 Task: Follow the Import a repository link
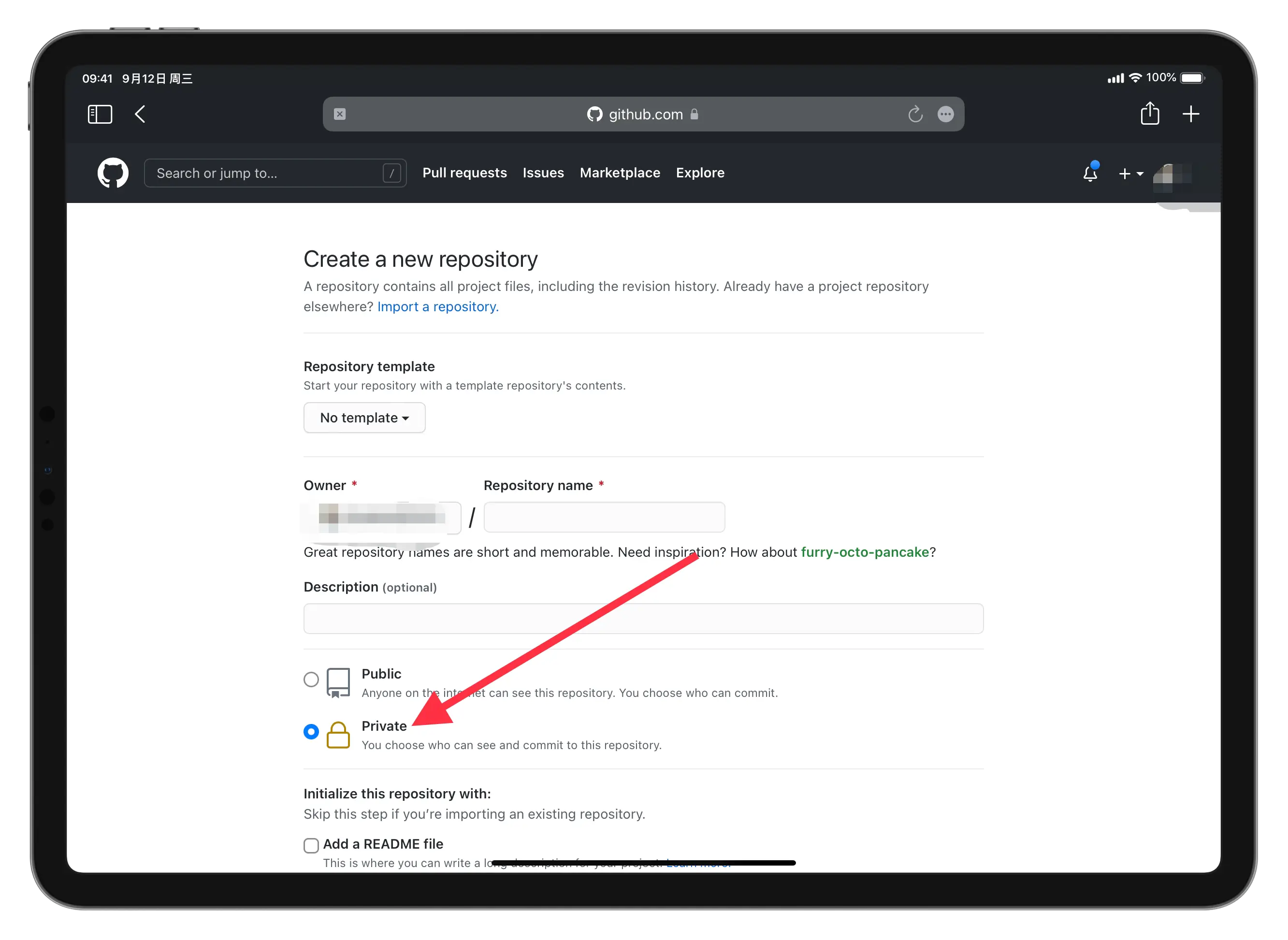[438, 307]
